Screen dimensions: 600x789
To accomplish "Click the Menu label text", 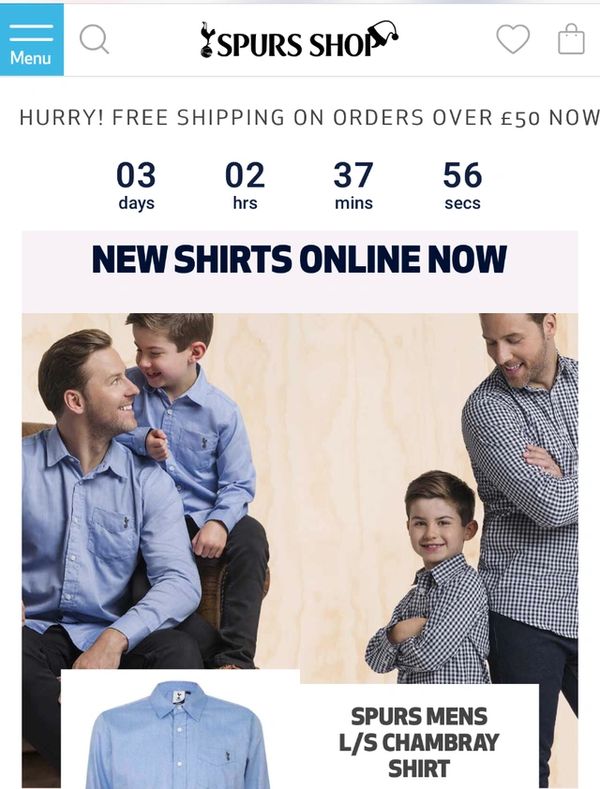I will (31, 58).
